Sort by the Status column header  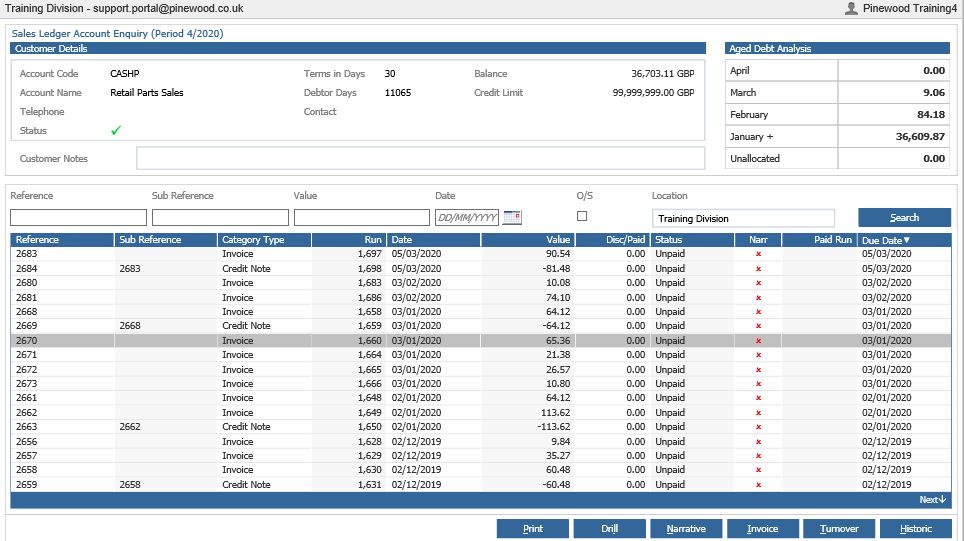(x=692, y=240)
